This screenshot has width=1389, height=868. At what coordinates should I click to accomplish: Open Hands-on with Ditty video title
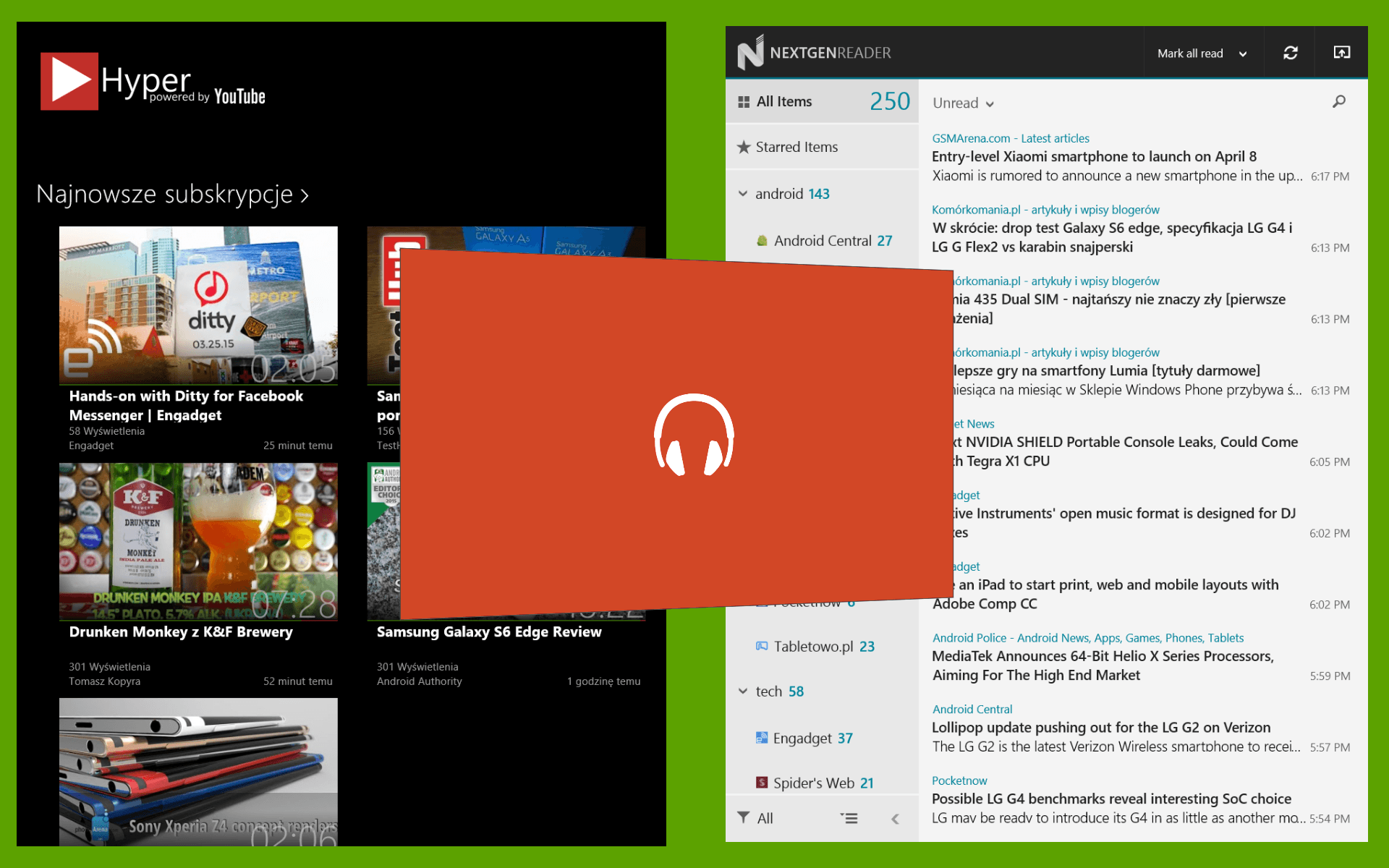187,406
